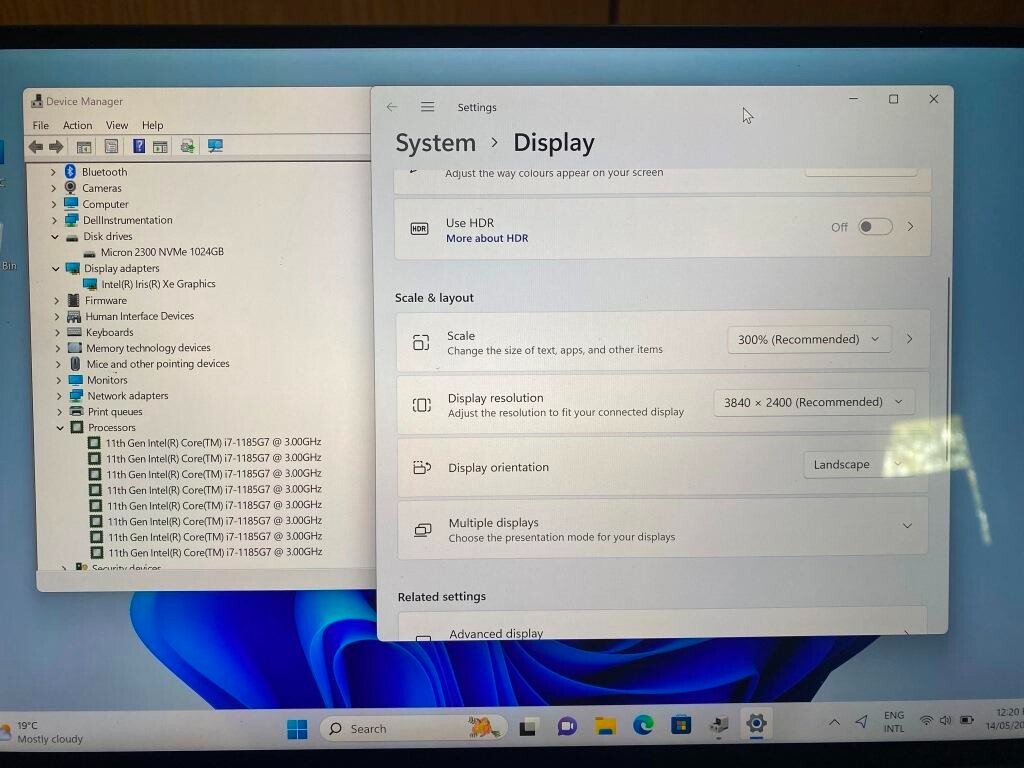The width and height of the screenshot is (1024, 768).
Task: Click the Scale row icon
Action: (x=421, y=342)
